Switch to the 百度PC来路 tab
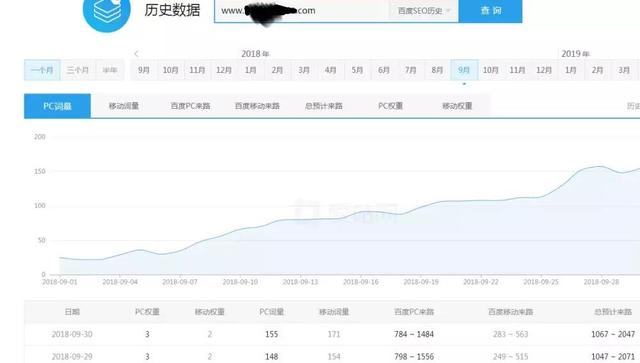The image size is (640, 363). pos(190,106)
